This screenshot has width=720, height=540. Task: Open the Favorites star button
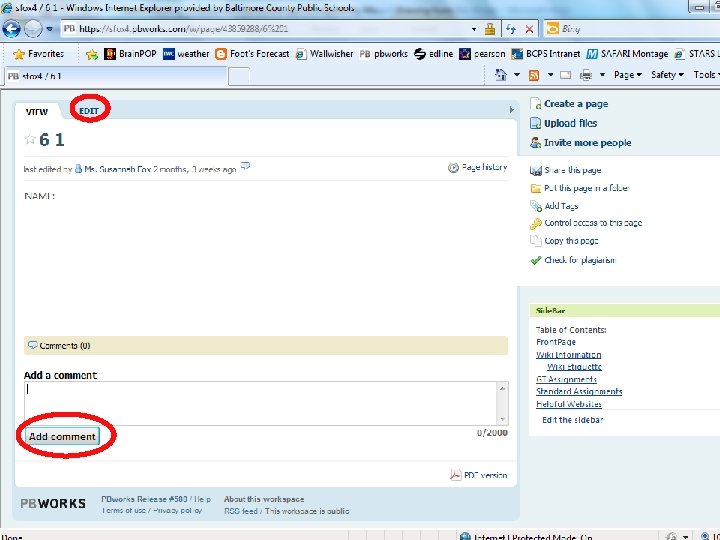click(39, 54)
